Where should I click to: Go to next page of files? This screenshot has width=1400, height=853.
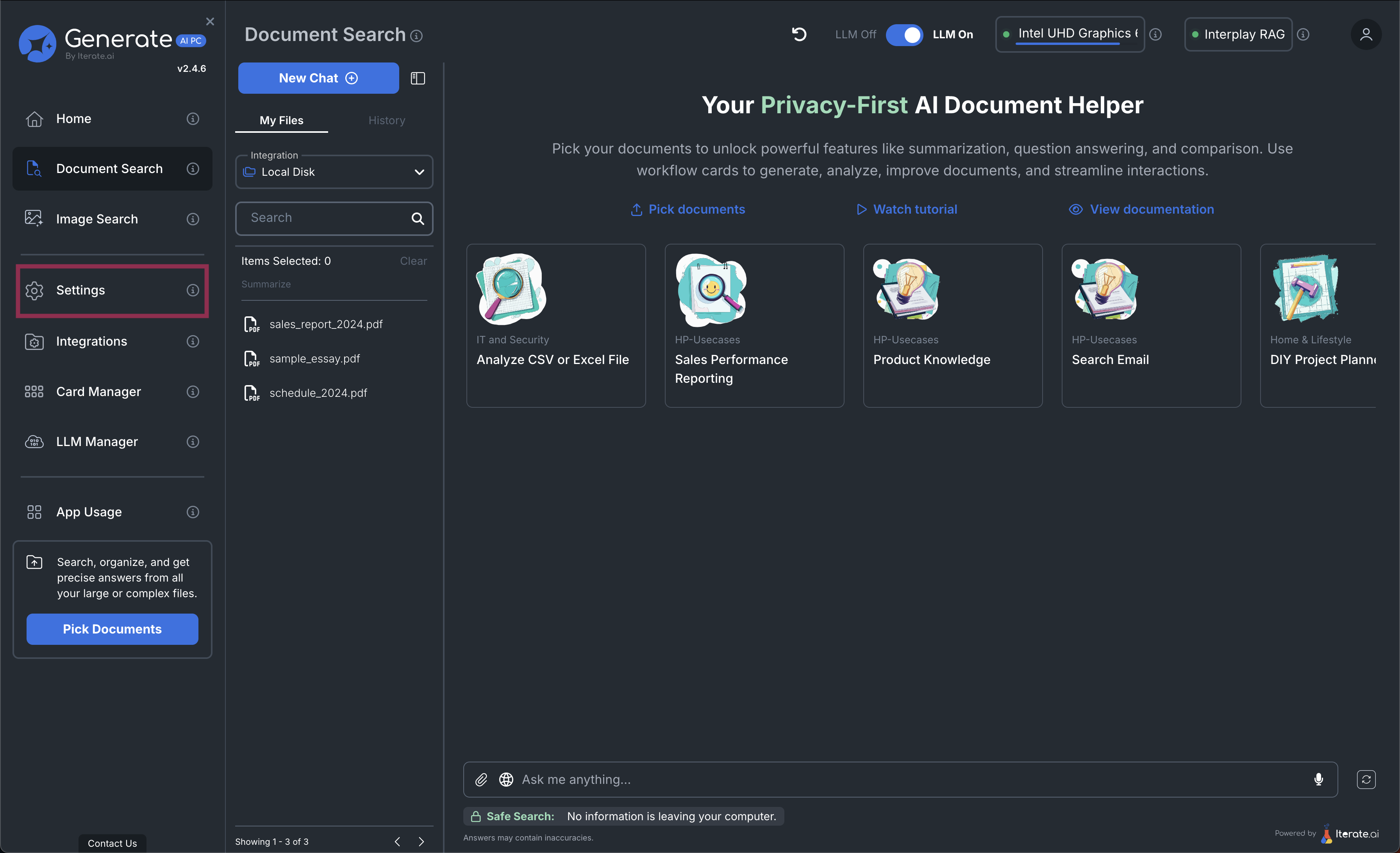coord(421,841)
